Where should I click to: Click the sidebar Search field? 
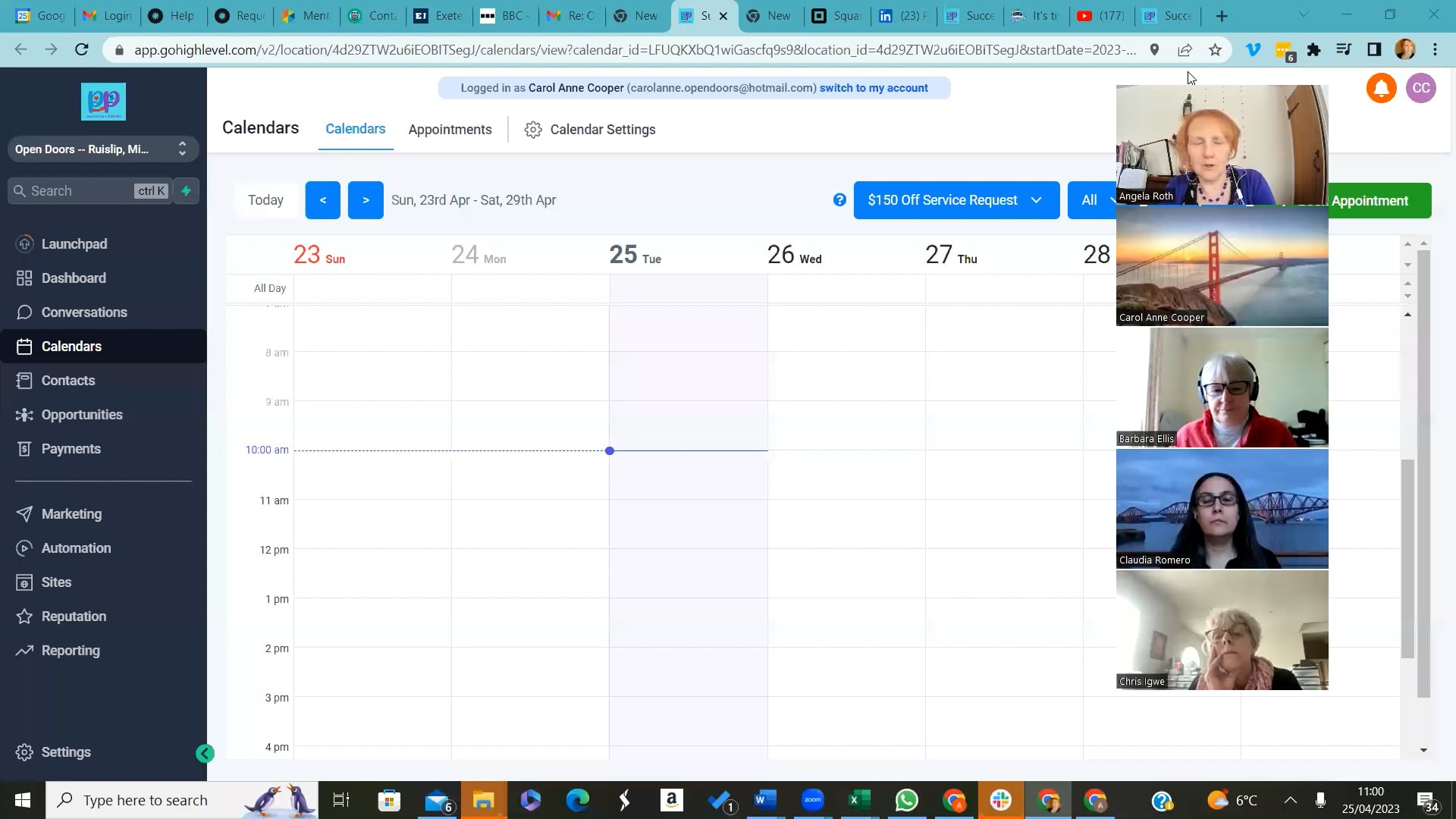(x=89, y=191)
